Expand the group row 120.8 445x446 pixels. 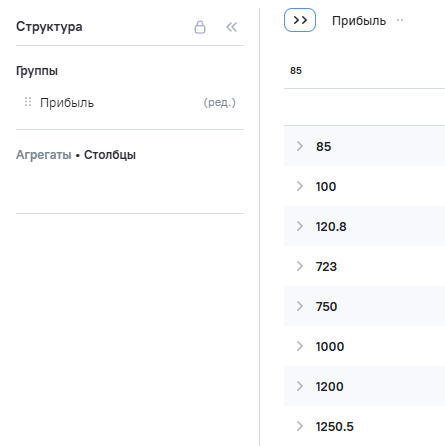[300, 226]
